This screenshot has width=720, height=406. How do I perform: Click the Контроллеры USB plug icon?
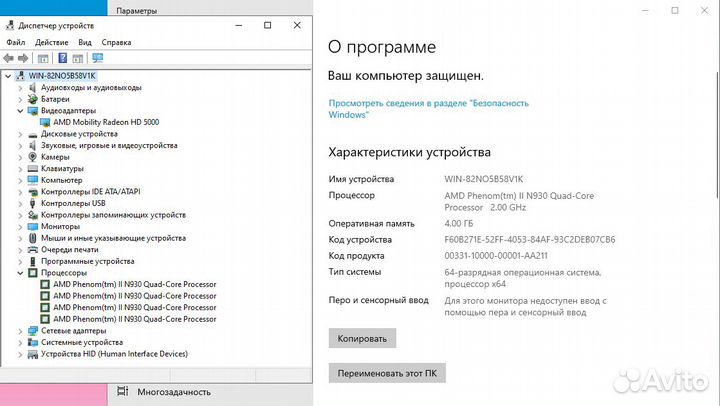pyautogui.click(x=33, y=203)
